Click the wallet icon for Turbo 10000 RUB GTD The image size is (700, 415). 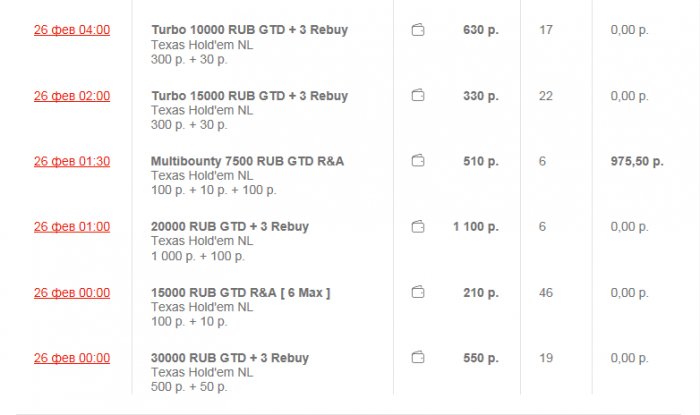click(418, 31)
